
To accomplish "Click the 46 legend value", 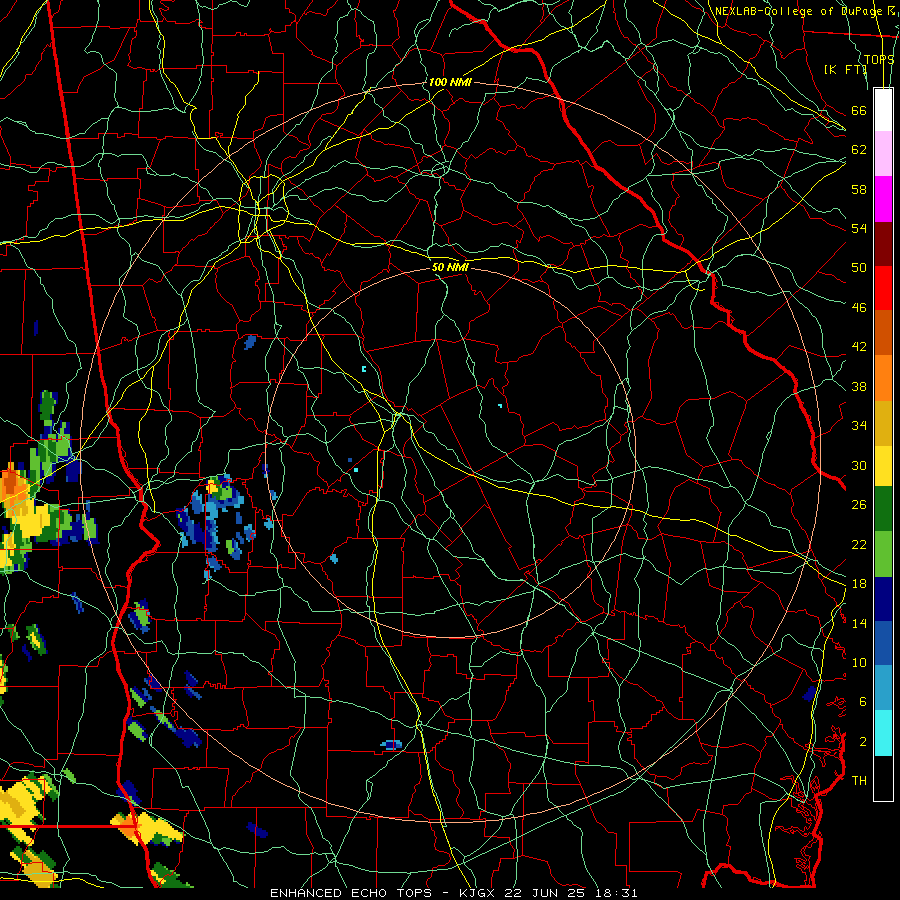I will (859, 308).
